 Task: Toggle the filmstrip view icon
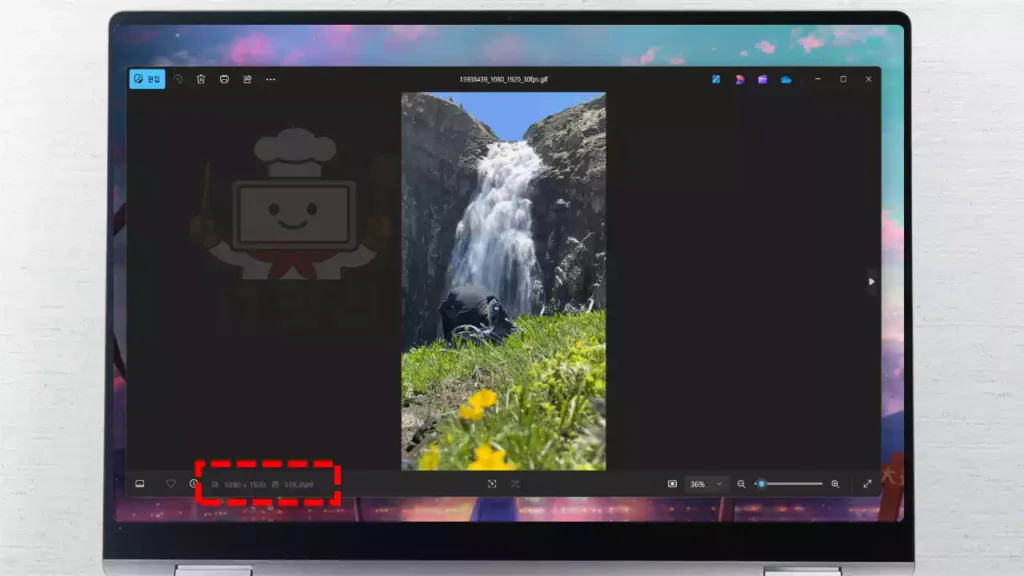[140, 484]
